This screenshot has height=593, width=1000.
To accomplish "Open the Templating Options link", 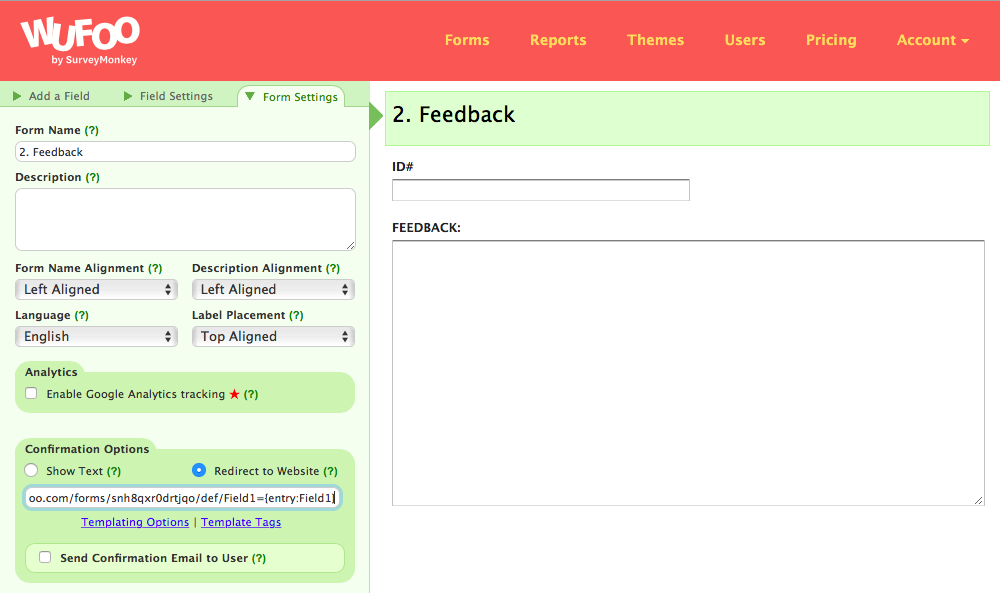I will tap(135, 522).
